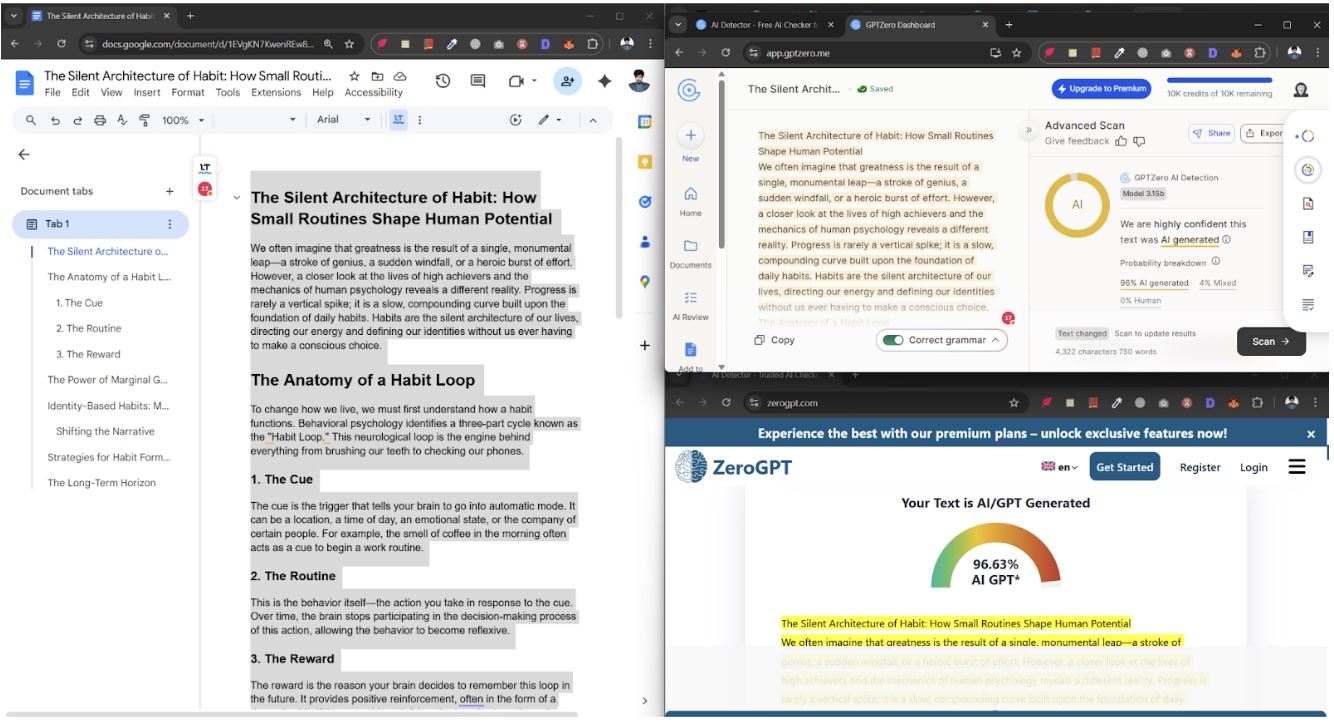Open the Move to folder icon in Docs
Viewport: 1334px width, 724px height.
pos(377,76)
